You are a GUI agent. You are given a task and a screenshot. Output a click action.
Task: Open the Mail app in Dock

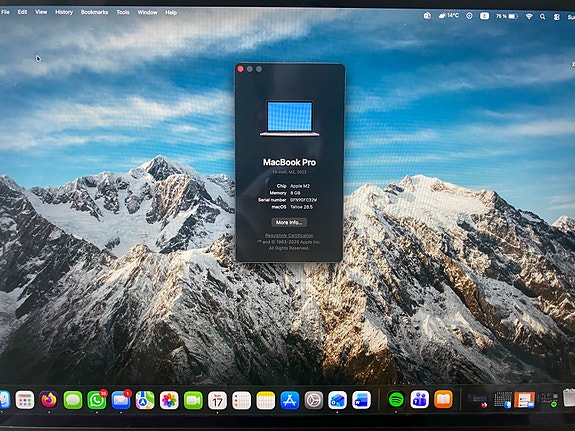click(x=121, y=400)
